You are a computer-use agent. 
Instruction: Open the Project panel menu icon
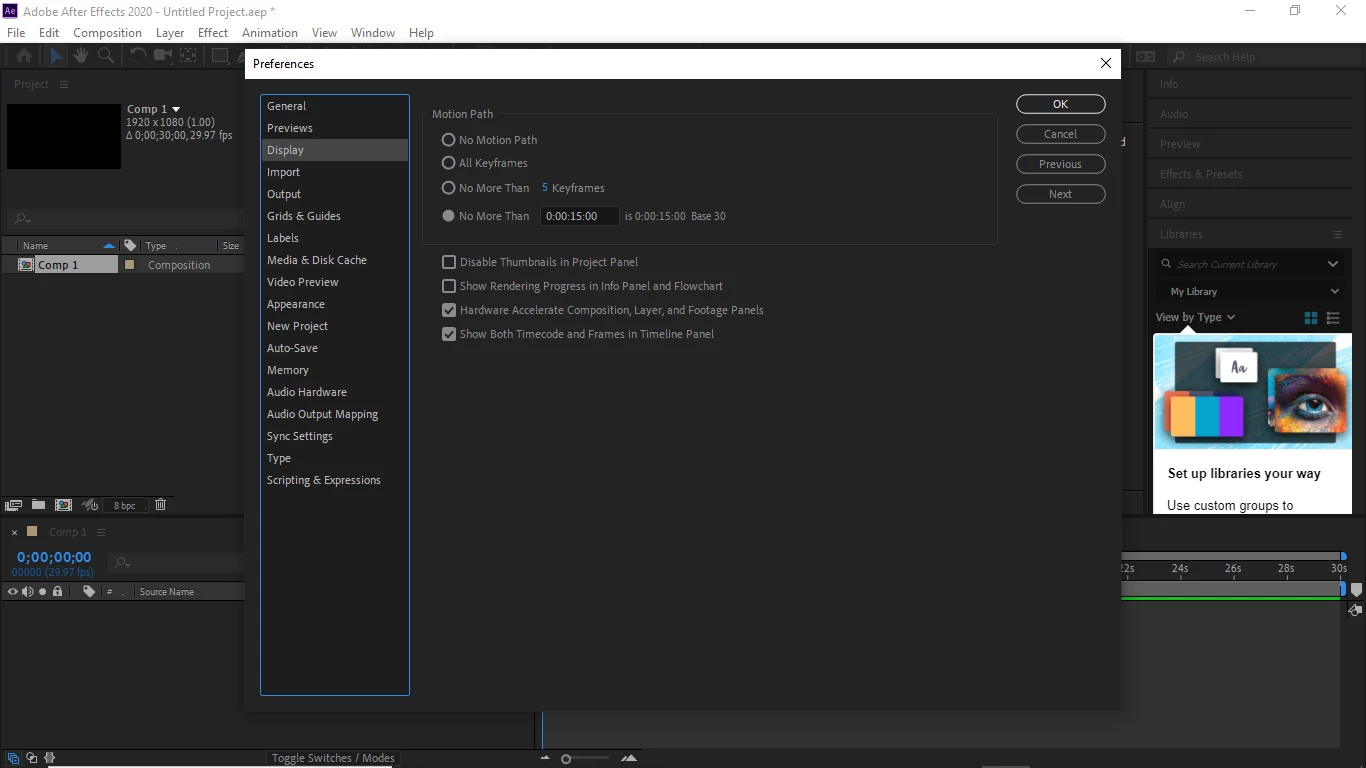pyautogui.click(x=64, y=84)
